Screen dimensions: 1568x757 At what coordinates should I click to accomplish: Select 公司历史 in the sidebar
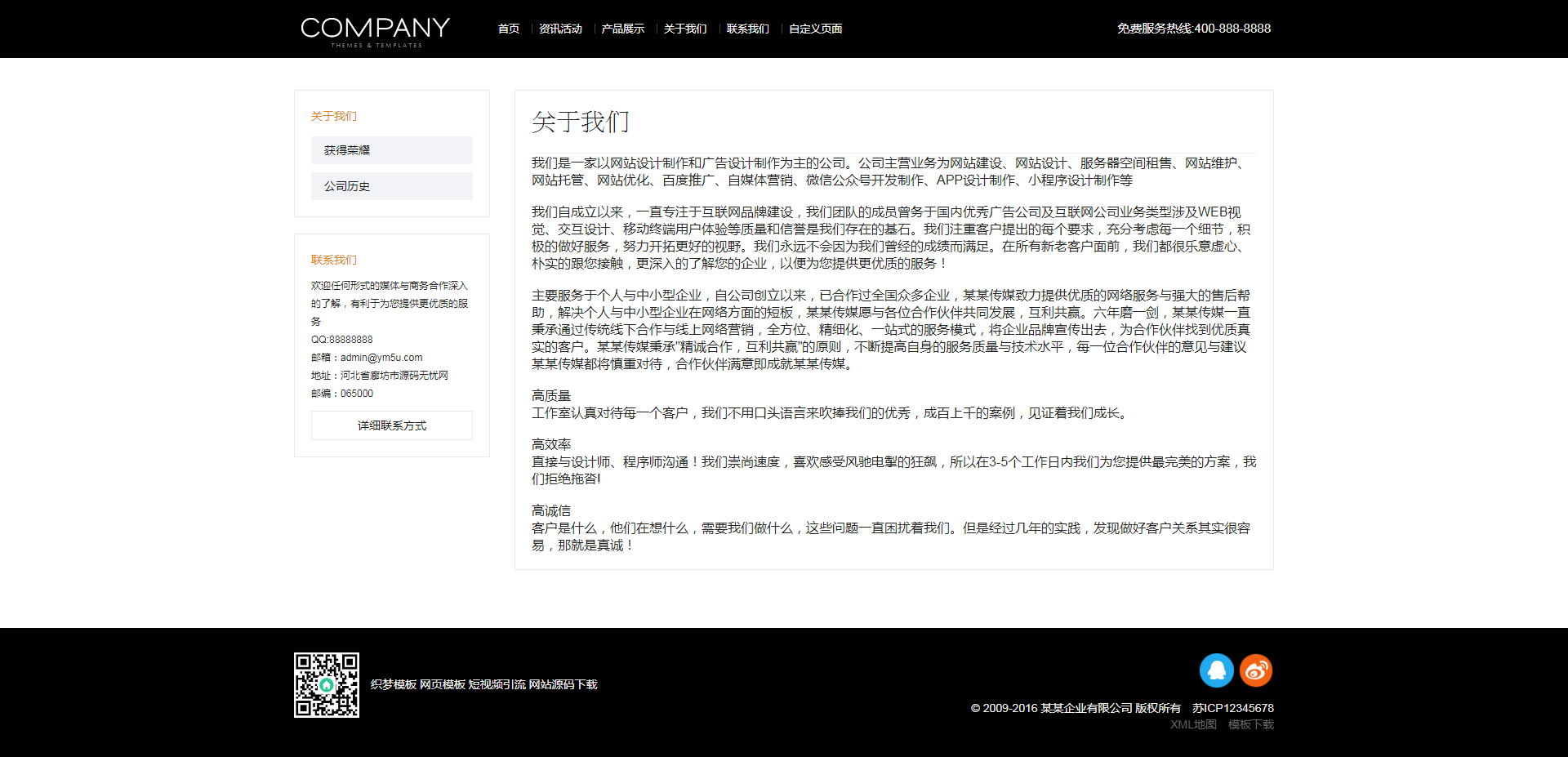click(391, 186)
